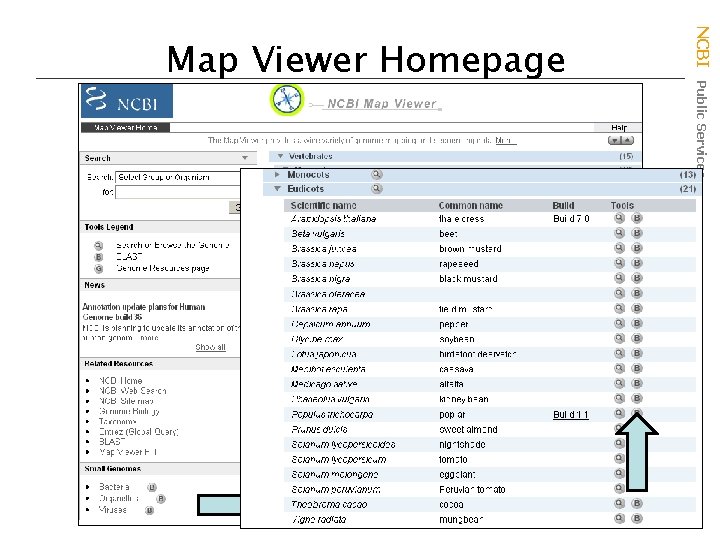
Task: BLAST icon next to Organelles
Action: tap(161, 499)
